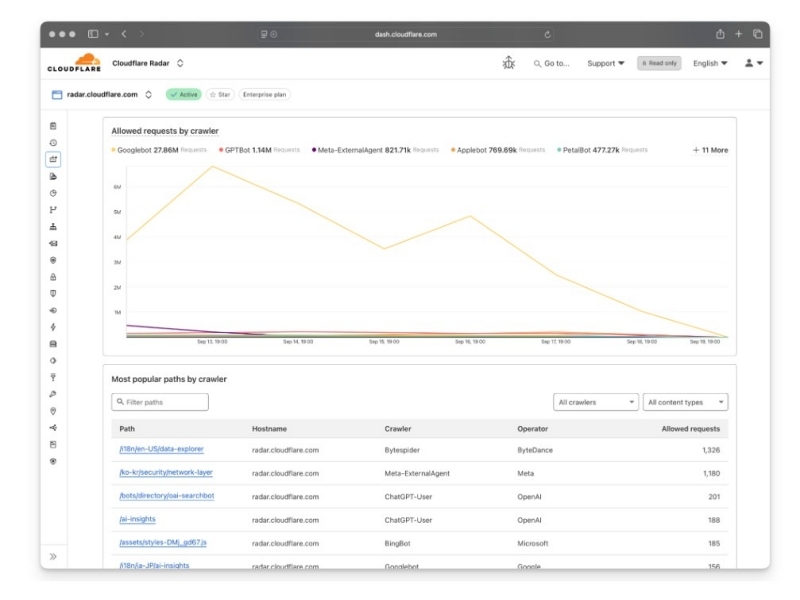Click the padlock icon in the sidebar
Image resolution: width=800 pixels, height=600 pixels.
(x=53, y=277)
